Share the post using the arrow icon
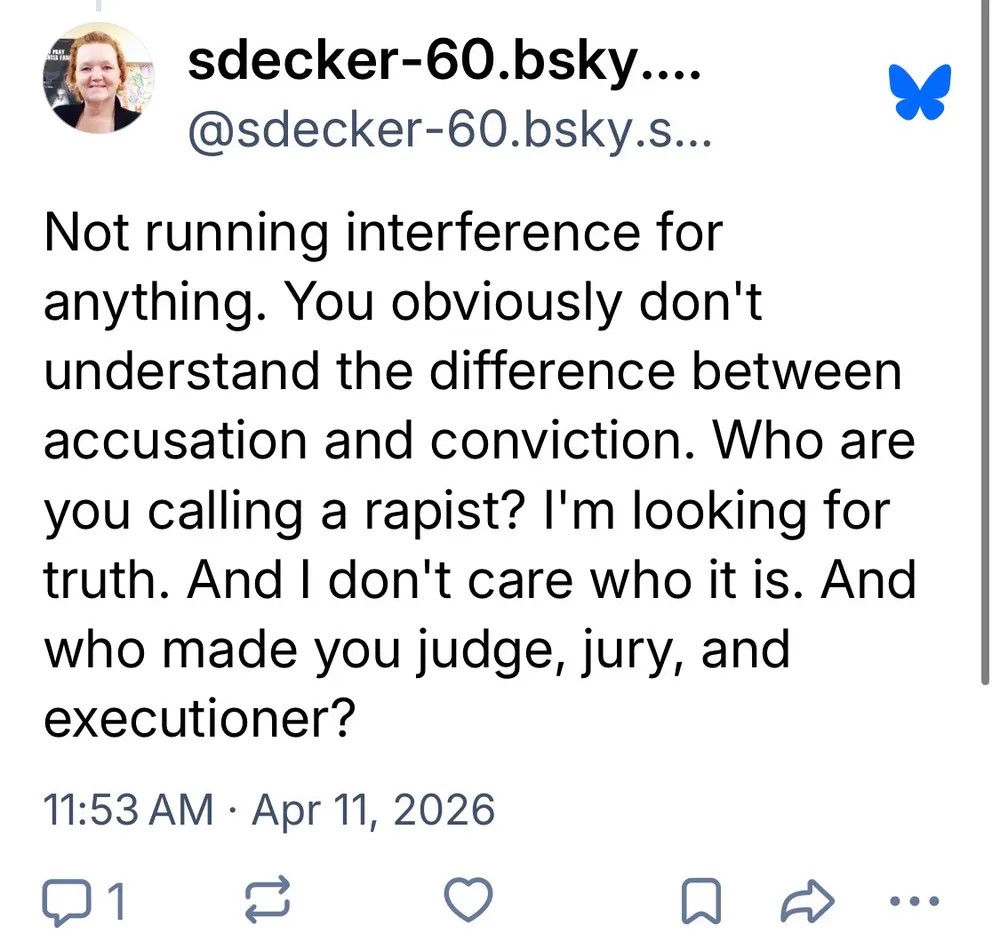The height and width of the screenshot is (940, 1000). coord(806,902)
